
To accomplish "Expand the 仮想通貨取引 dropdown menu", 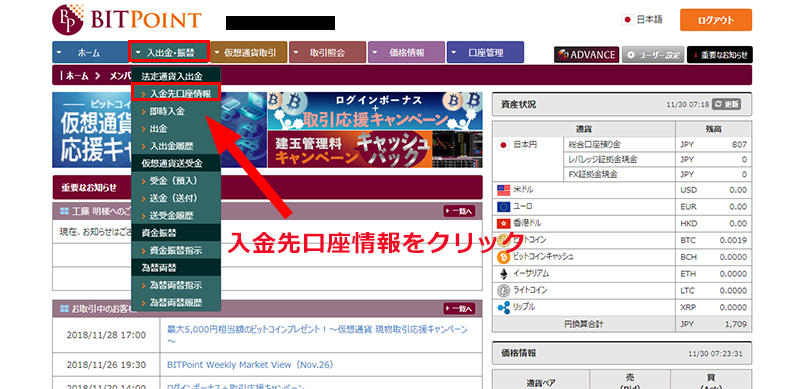I will (x=249, y=53).
